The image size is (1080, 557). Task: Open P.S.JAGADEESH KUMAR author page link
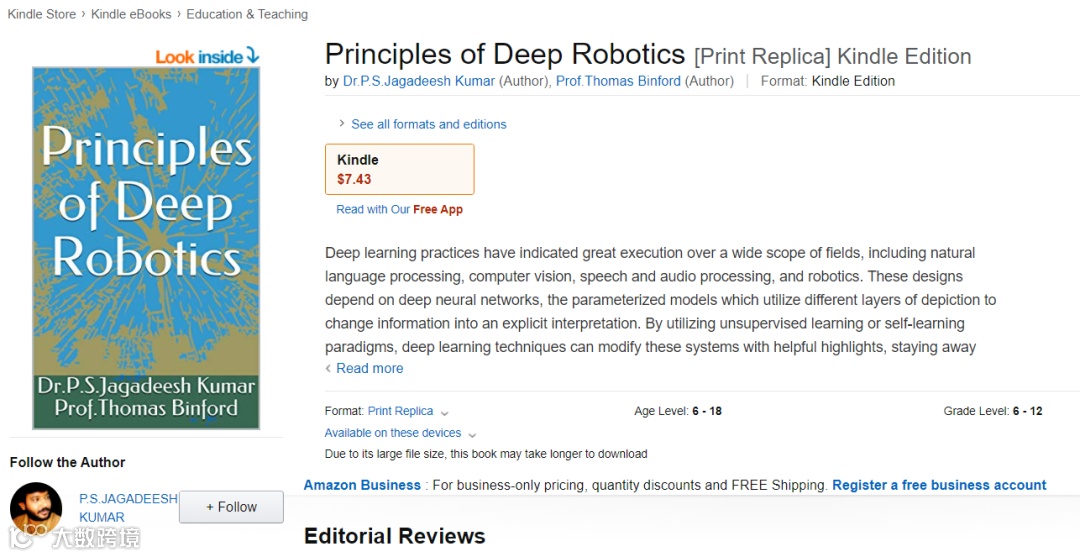click(x=128, y=507)
